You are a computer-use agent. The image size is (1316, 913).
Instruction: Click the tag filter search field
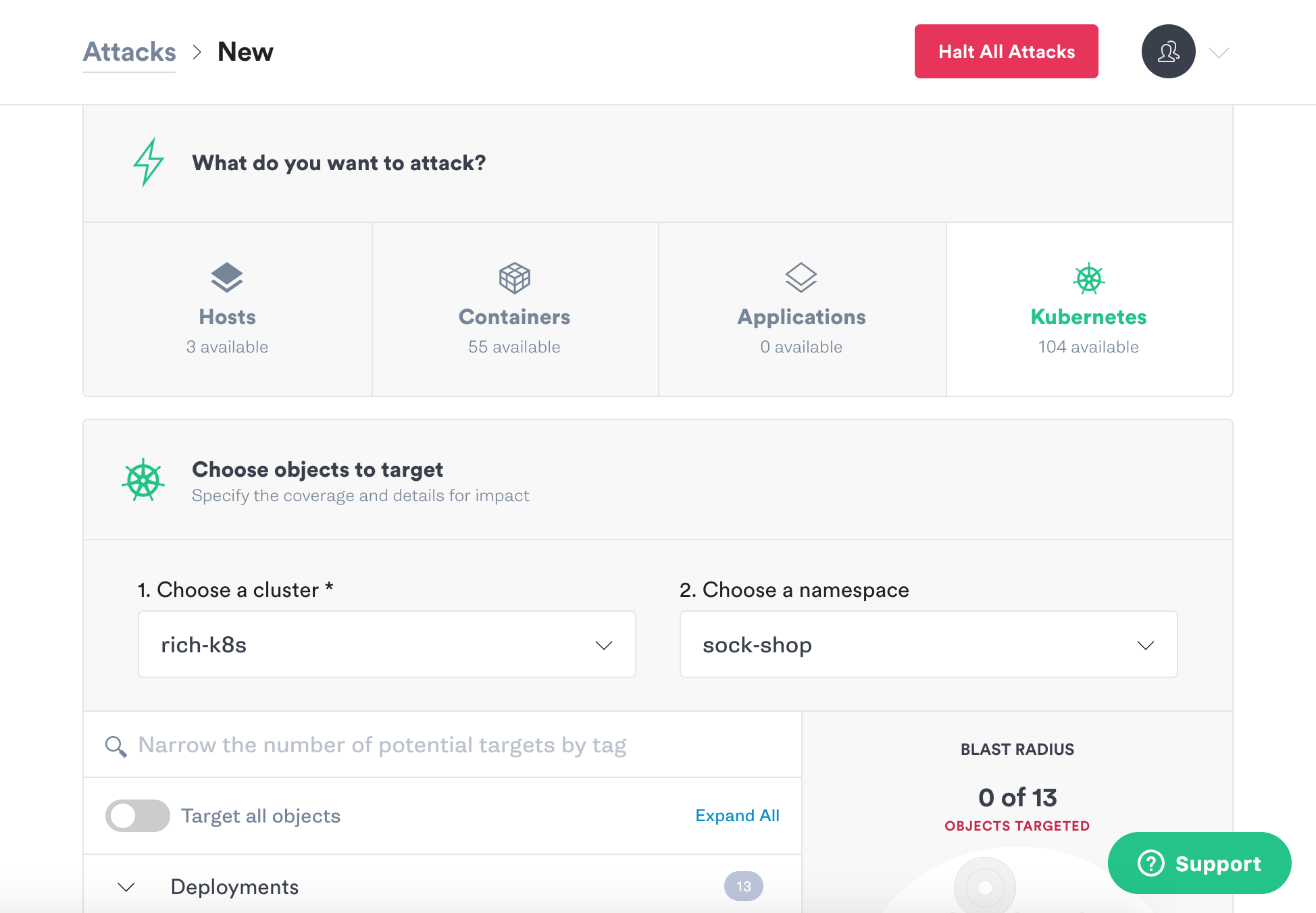tap(442, 745)
